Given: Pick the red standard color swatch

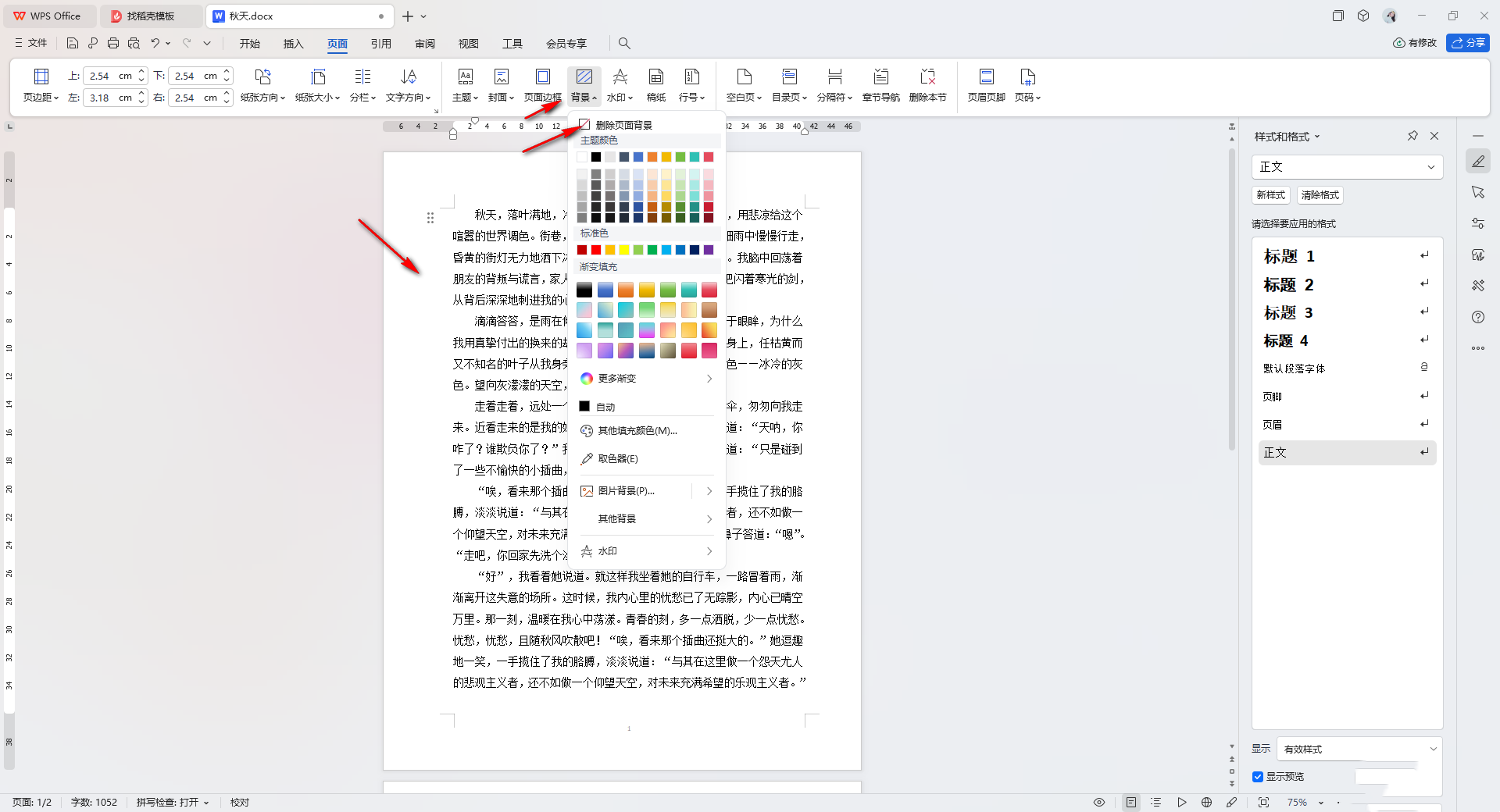Looking at the screenshot, I should tap(596, 250).
